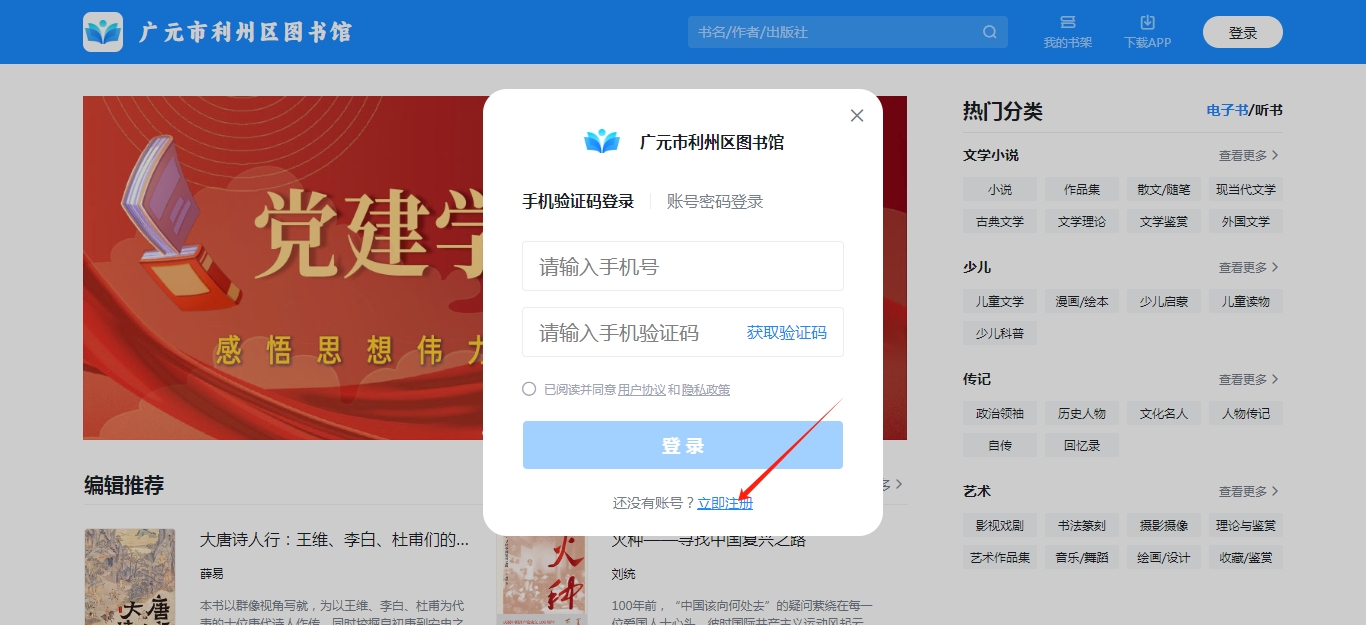
Task: Open 我的书架 bookshelf icon
Action: [1066, 30]
